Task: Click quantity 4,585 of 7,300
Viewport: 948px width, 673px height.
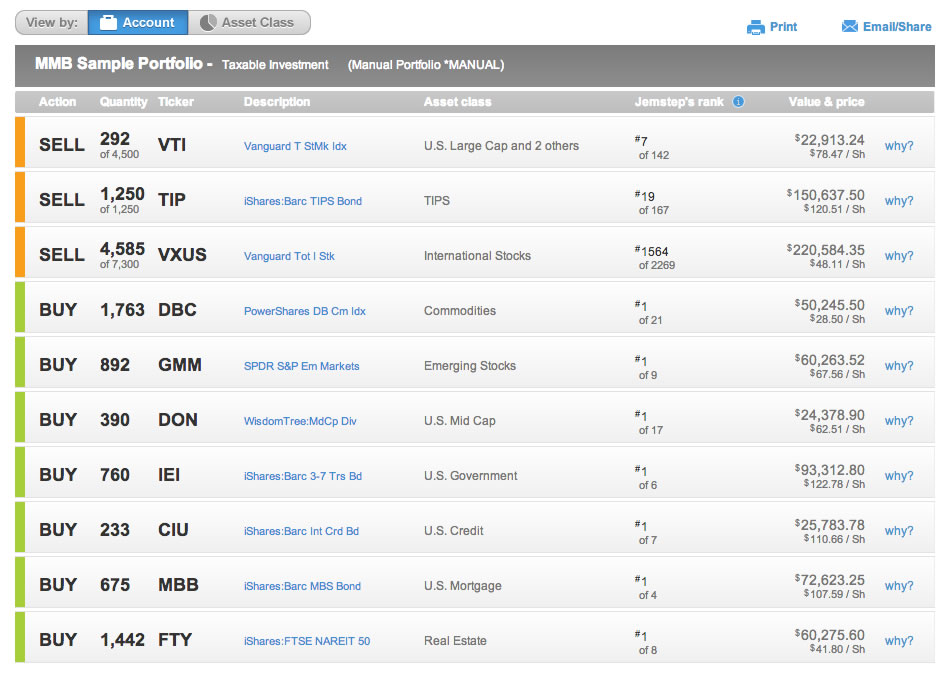Action: click(122, 255)
